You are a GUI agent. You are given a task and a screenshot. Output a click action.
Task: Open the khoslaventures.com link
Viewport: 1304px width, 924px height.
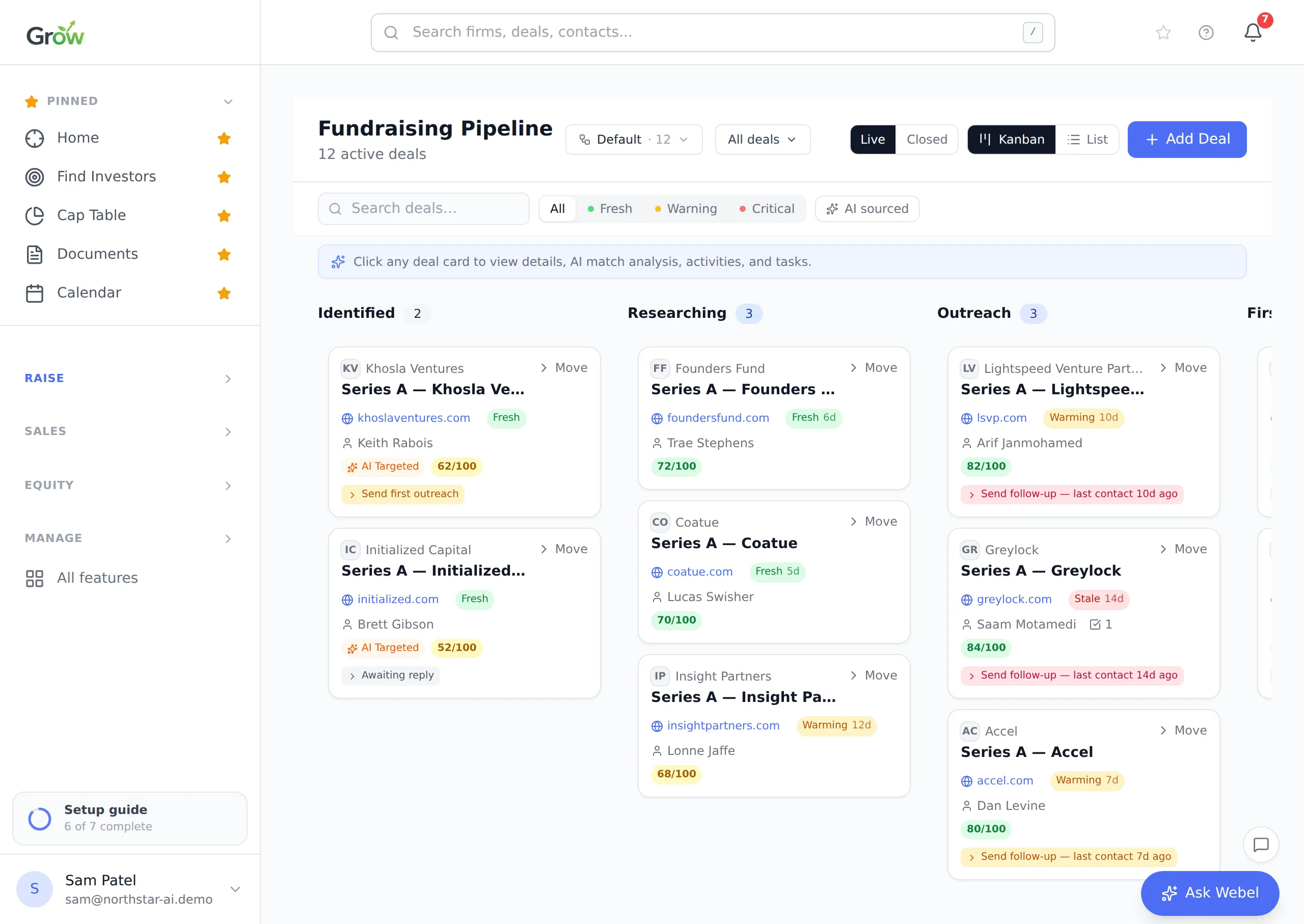[x=413, y=418]
